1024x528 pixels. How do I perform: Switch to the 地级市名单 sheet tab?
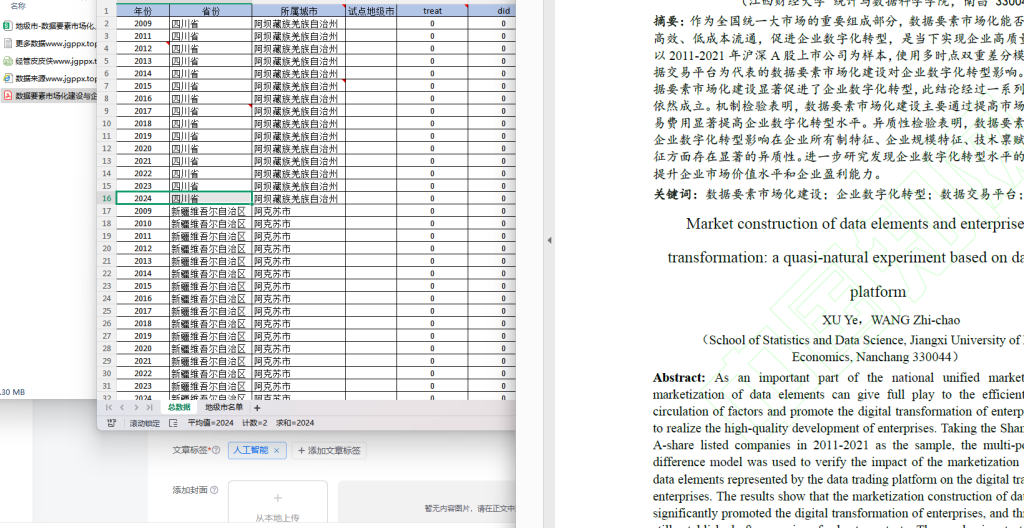coord(223,407)
